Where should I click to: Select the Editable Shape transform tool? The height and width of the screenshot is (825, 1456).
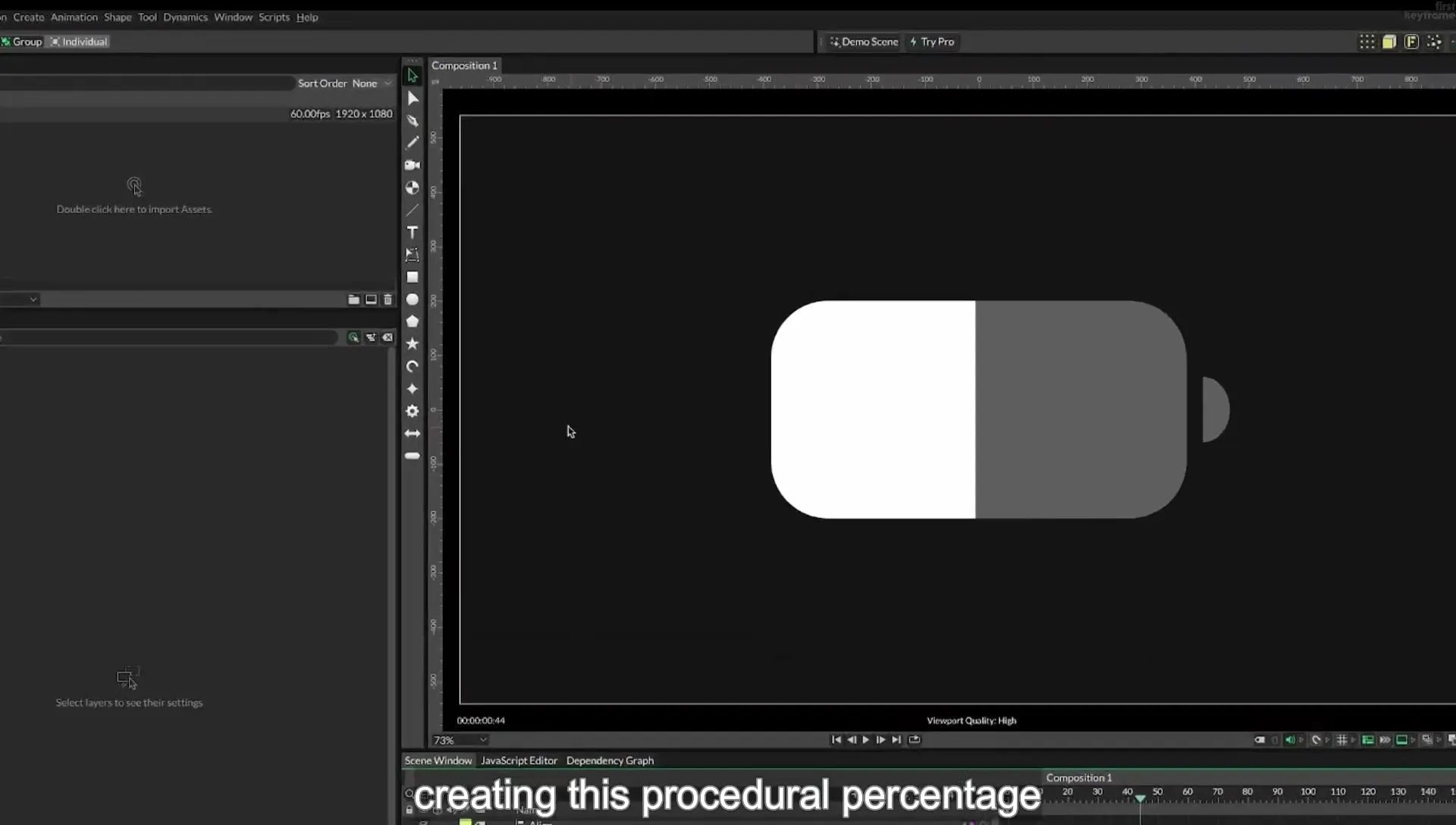pos(413,255)
